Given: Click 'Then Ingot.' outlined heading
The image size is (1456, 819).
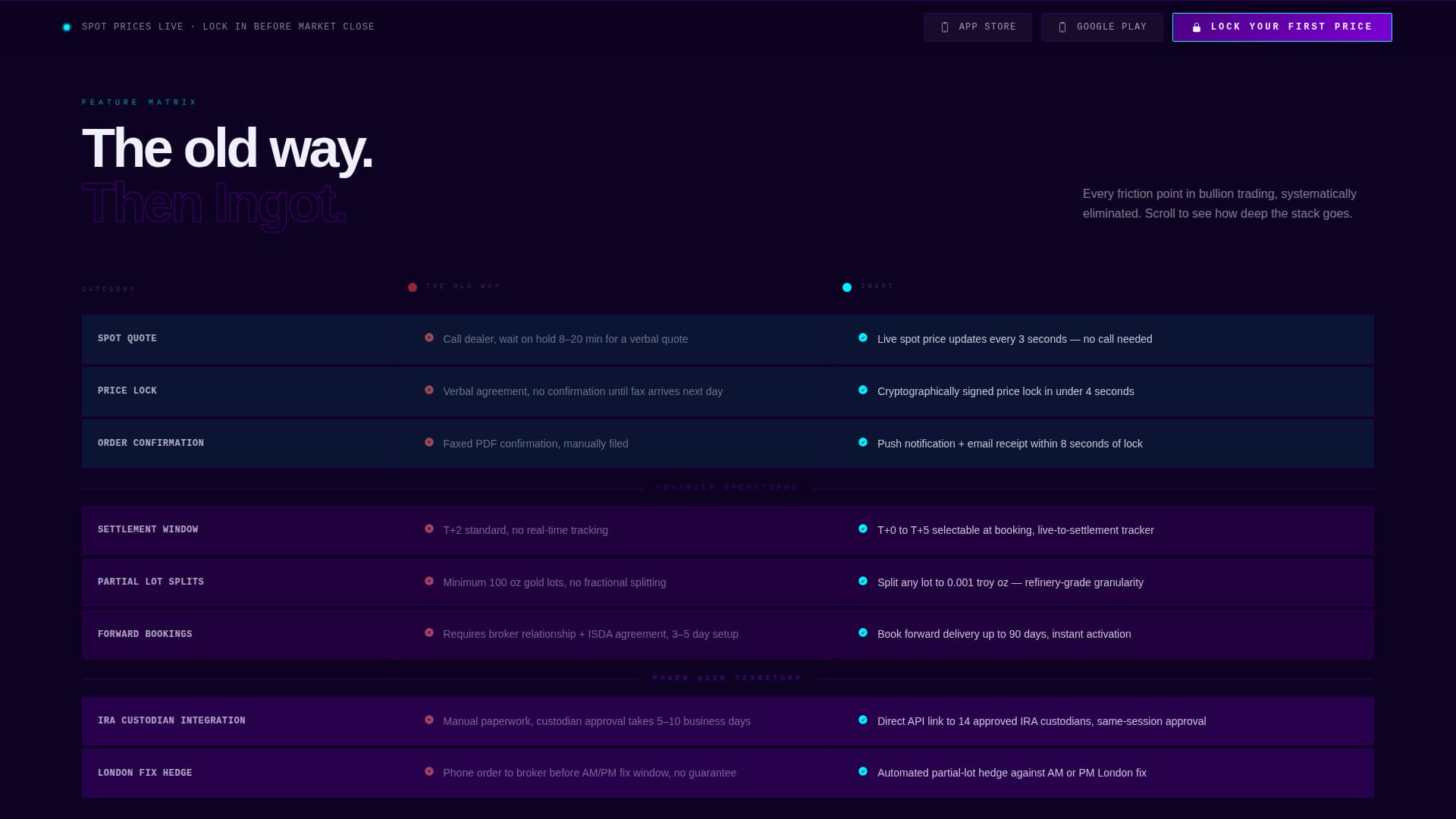Looking at the screenshot, I should click(x=215, y=203).
